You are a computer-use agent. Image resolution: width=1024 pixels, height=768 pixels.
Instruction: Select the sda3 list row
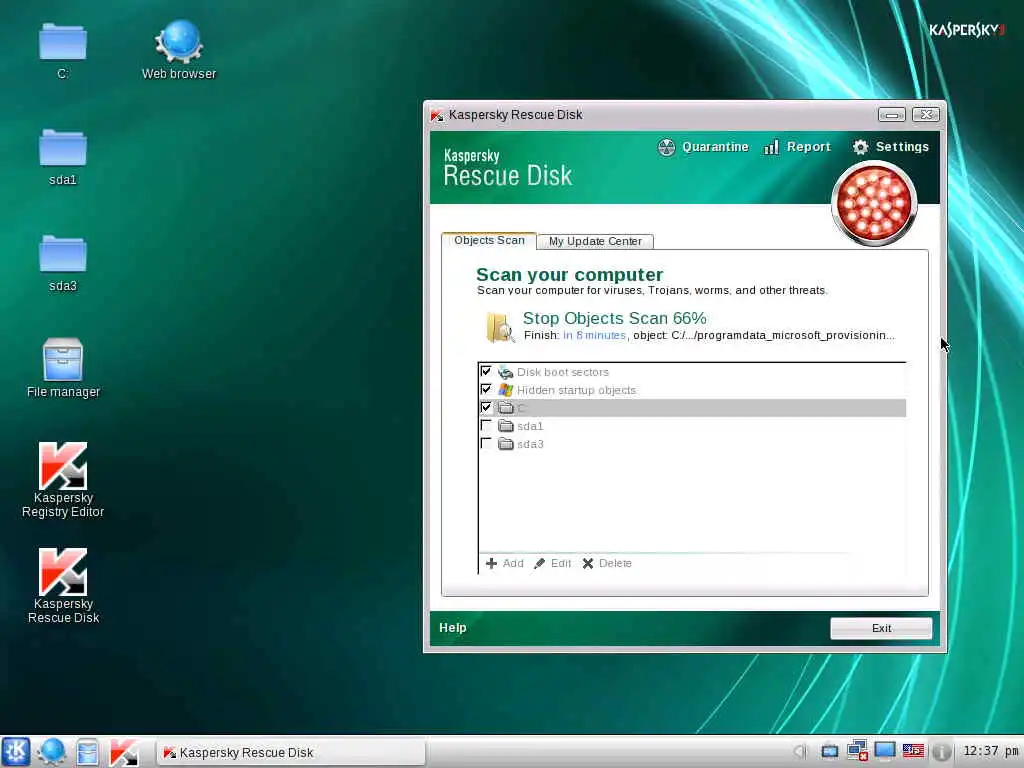[x=692, y=444]
